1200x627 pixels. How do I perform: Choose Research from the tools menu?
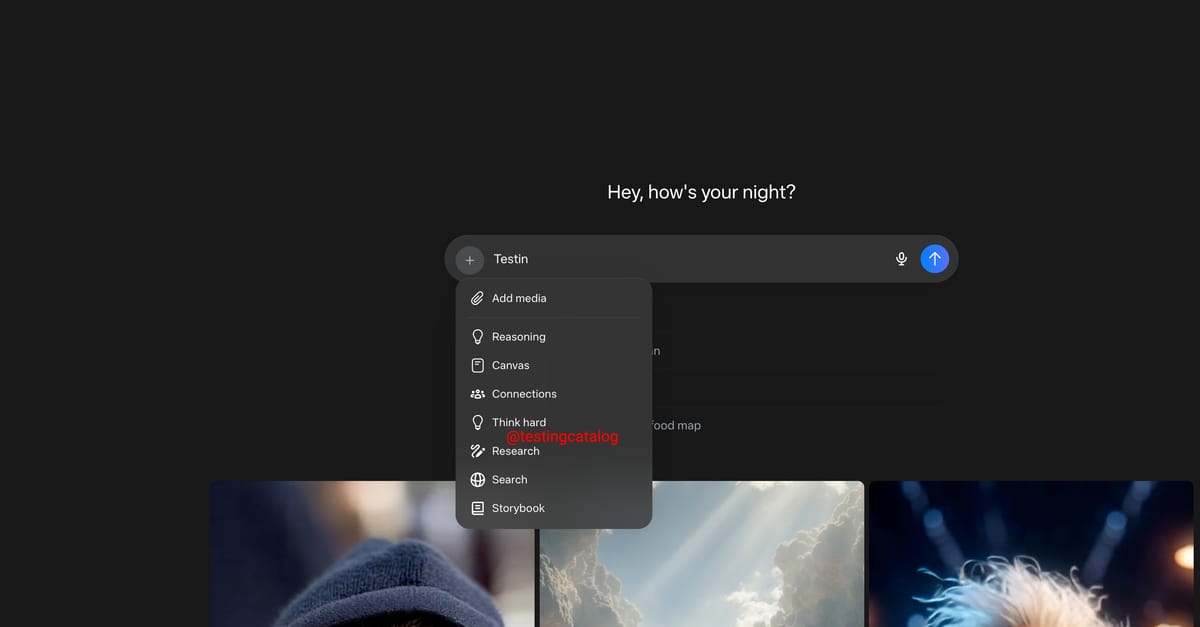click(515, 451)
